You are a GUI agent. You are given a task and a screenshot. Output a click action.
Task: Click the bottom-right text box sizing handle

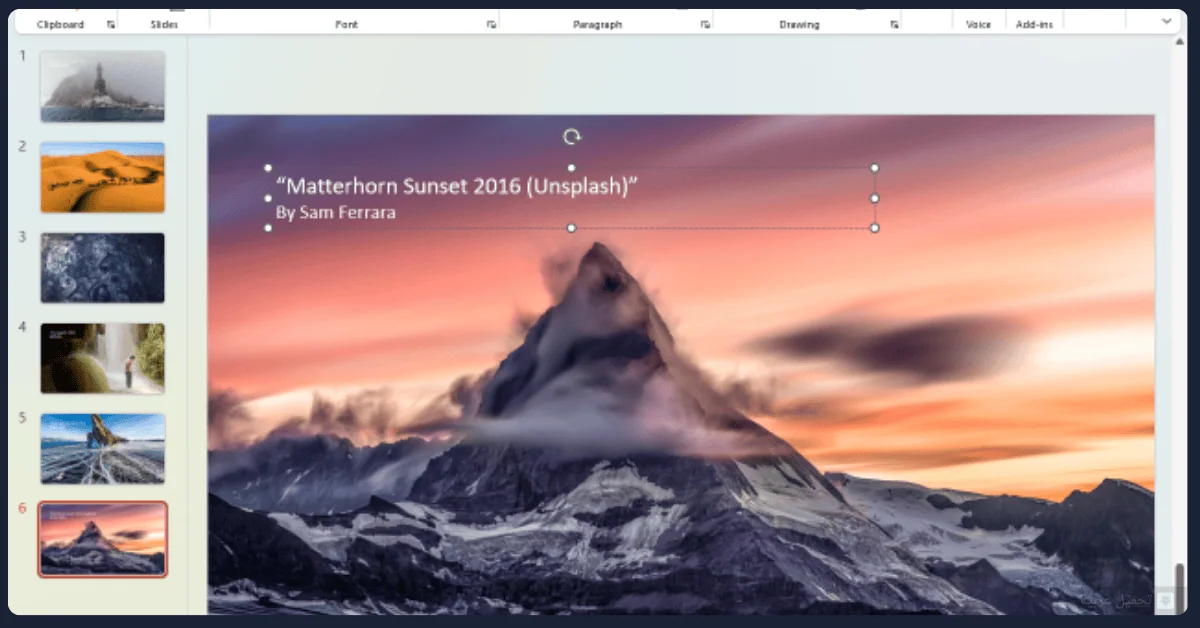click(875, 228)
